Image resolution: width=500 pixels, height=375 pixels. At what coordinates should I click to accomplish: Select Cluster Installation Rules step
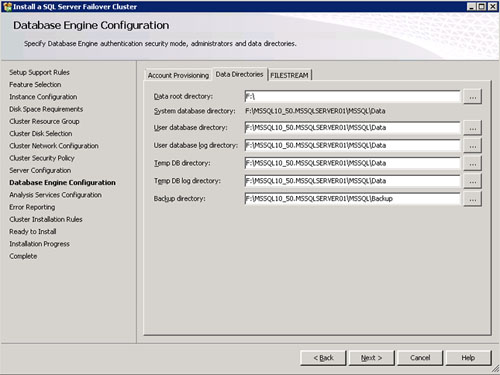46,219
